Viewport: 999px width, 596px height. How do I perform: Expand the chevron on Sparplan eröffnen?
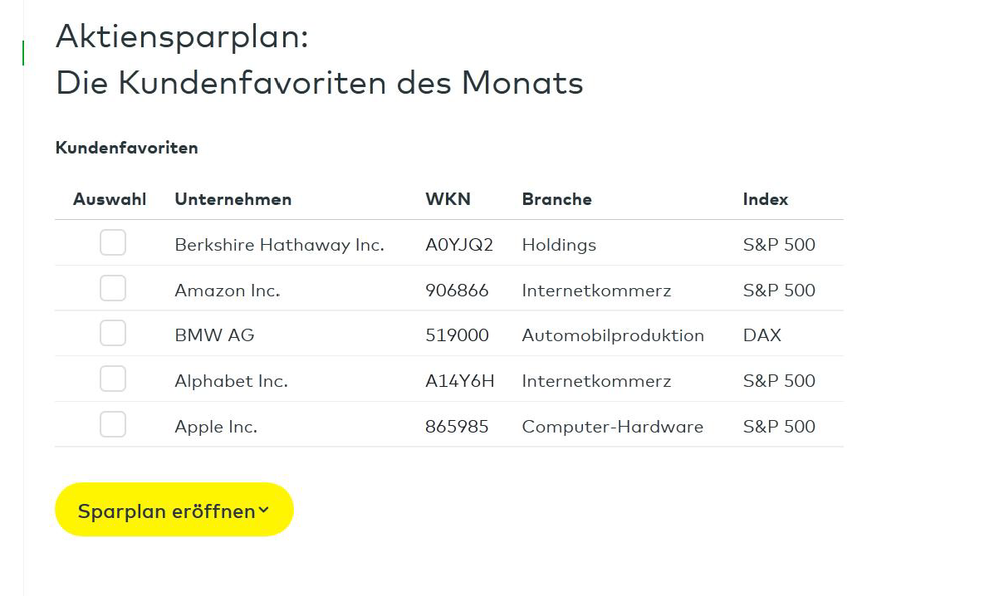264,510
